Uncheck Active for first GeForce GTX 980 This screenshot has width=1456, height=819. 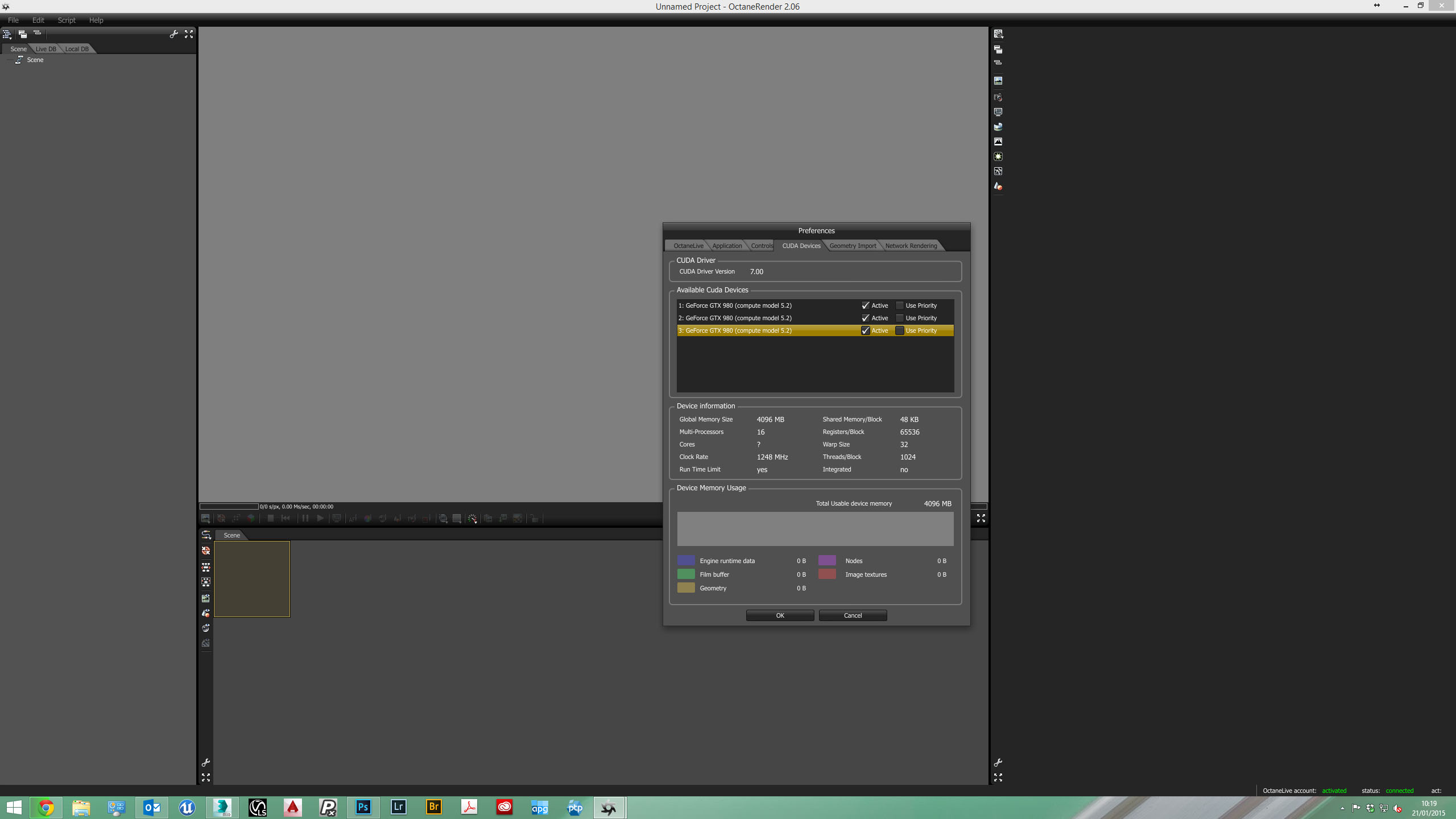coord(865,305)
